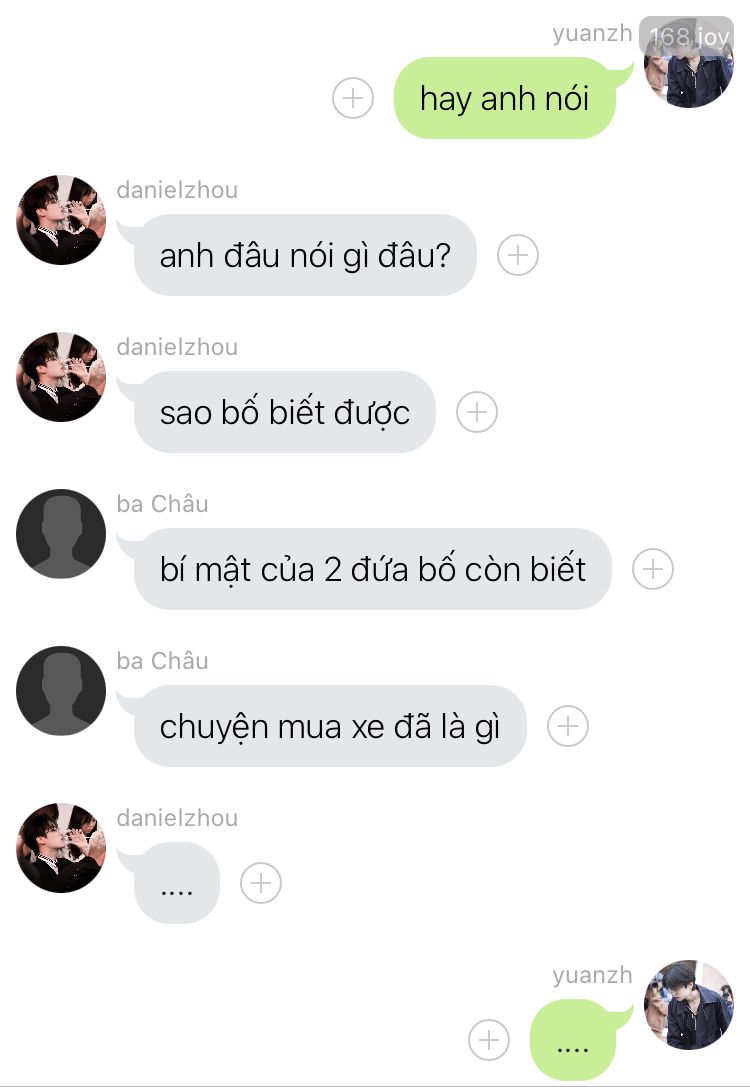Open yuanzh's avatar at top right
This screenshot has height=1087, width=750.
pyautogui.click(x=689, y=64)
